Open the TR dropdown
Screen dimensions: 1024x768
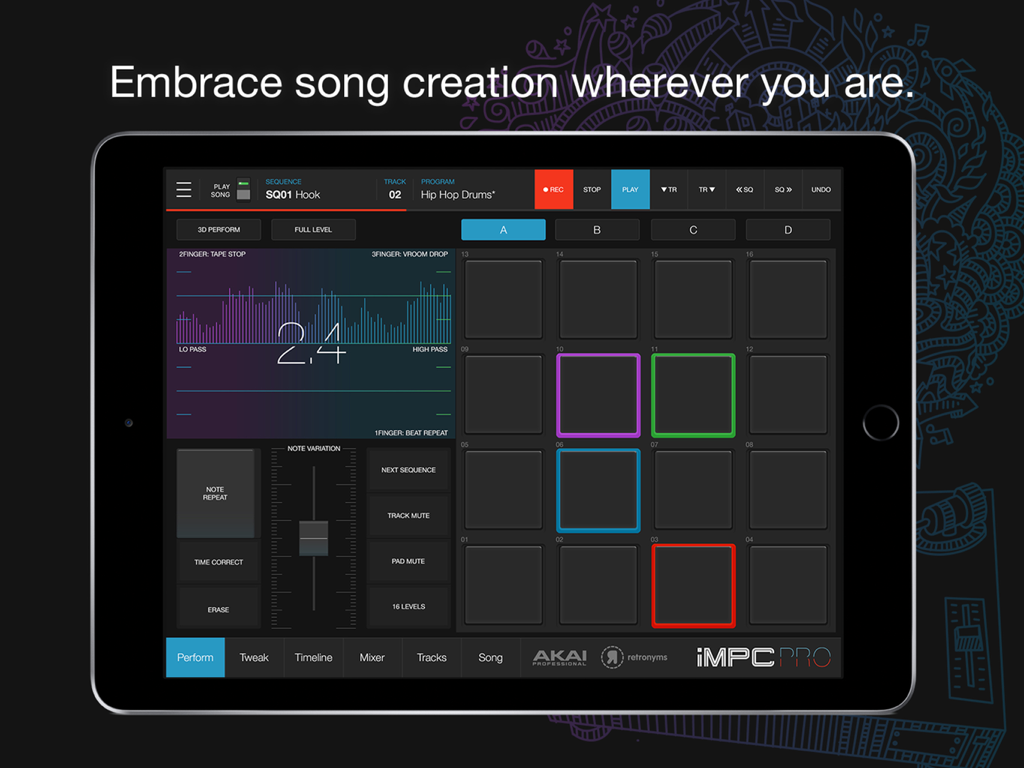tap(706, 189)
